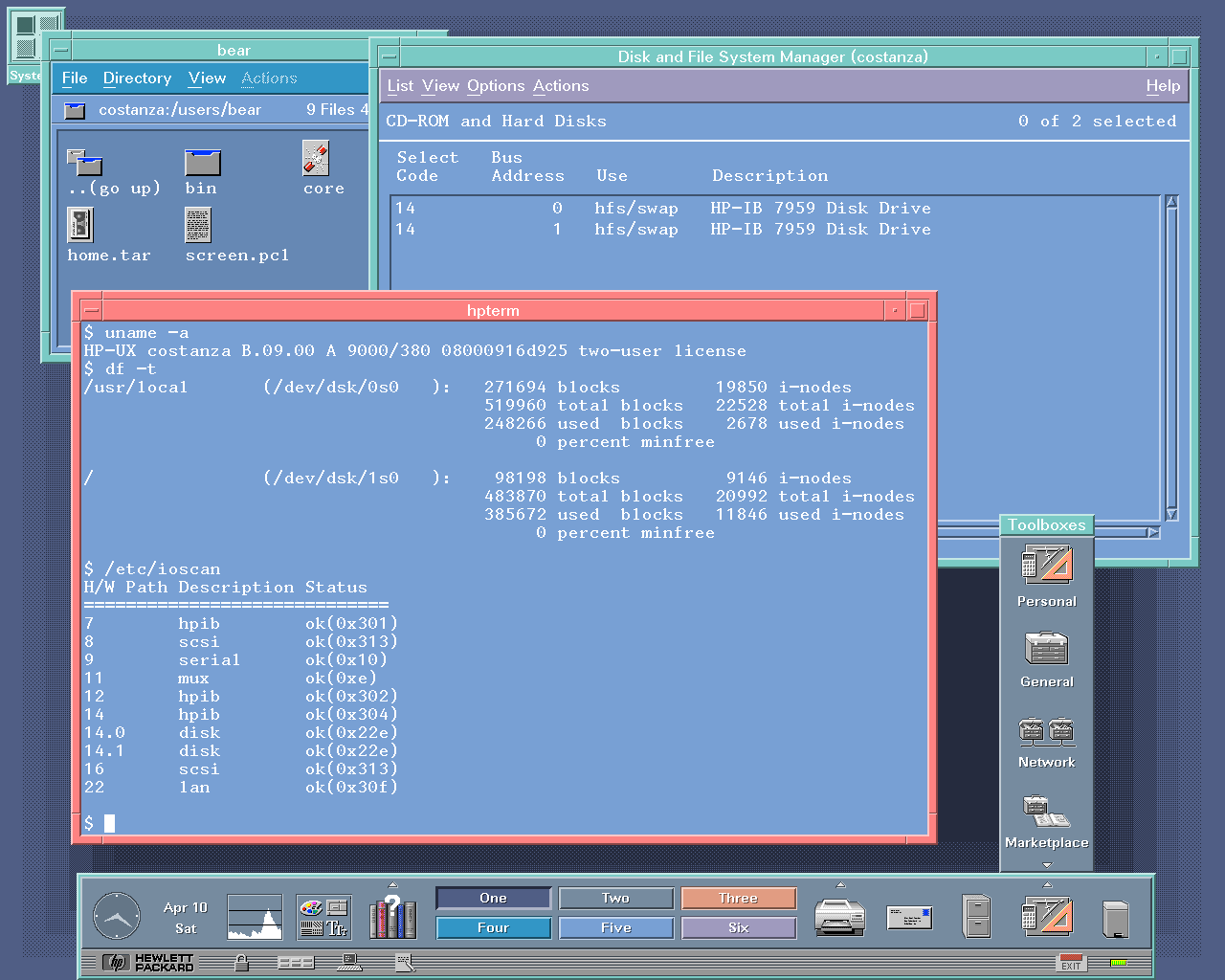Click the workspace rename bars icon

296,963
